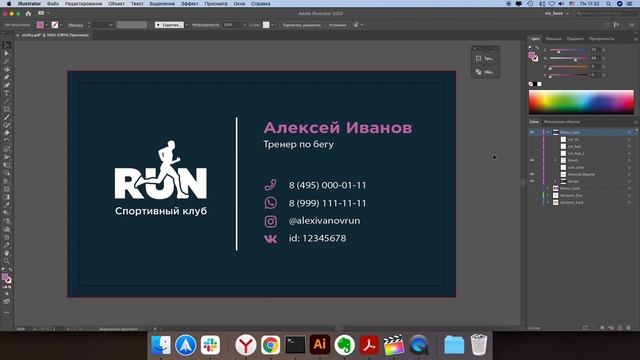Pick a color from the CMYK spectrum bar

(581, 102)
